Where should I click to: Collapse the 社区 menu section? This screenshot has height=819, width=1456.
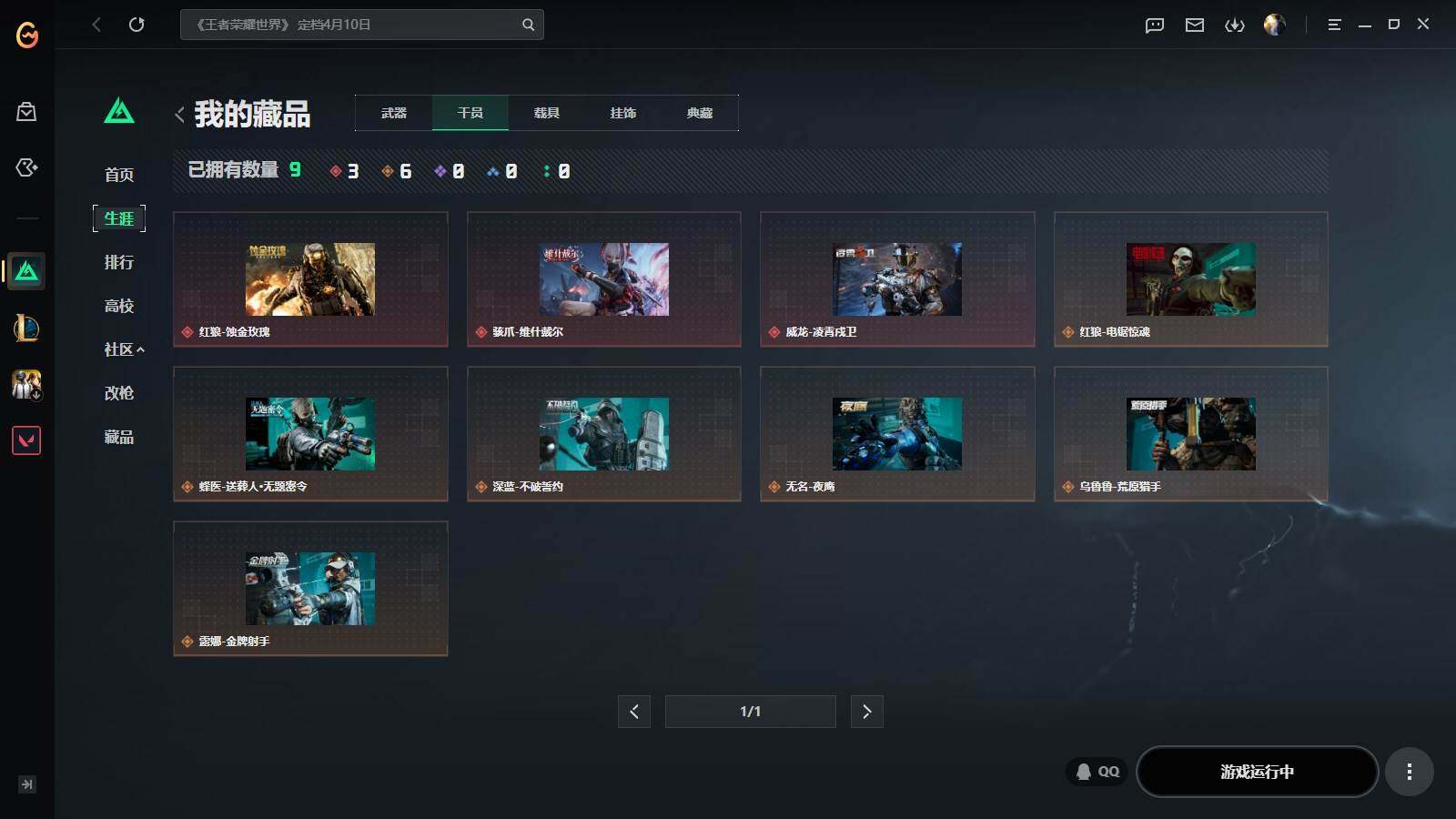pos(124,349)
